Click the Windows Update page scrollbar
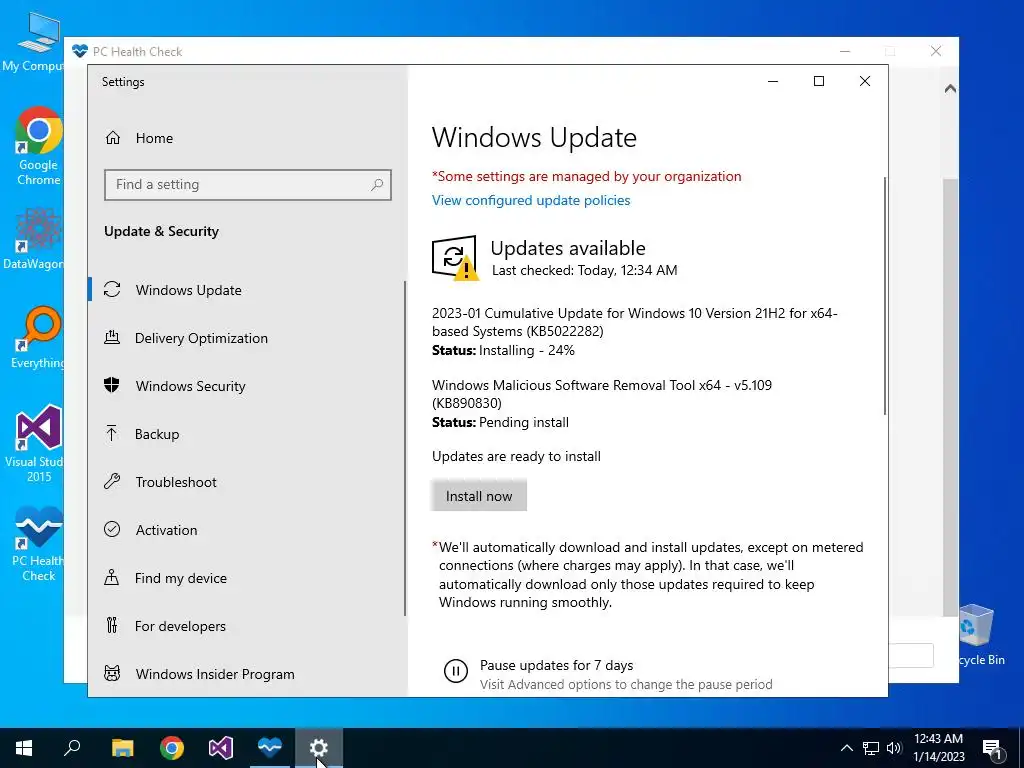The image size is (1024, 768). (x=885, y=295)
